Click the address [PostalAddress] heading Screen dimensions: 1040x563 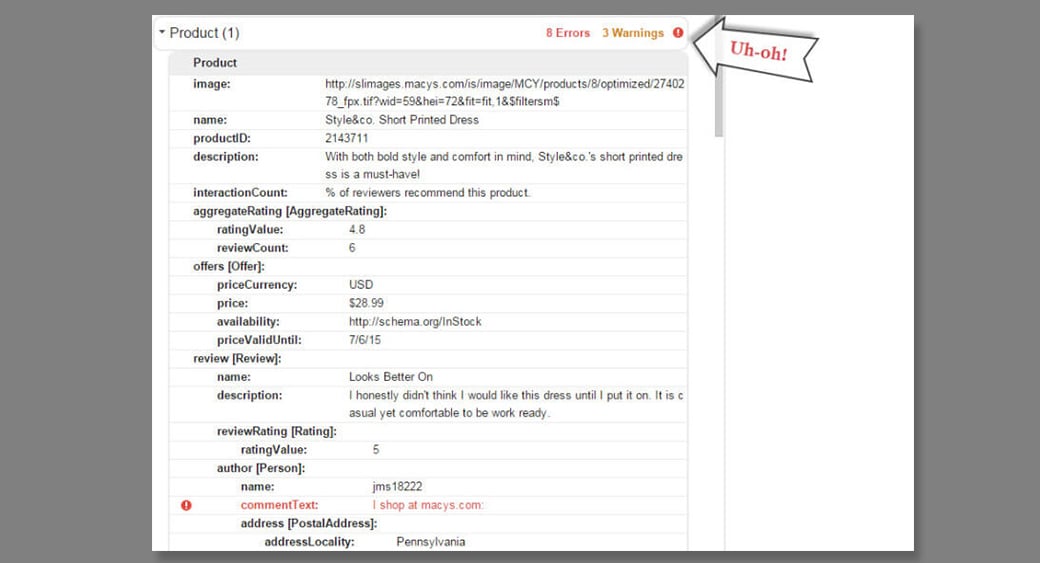[308, 523]
